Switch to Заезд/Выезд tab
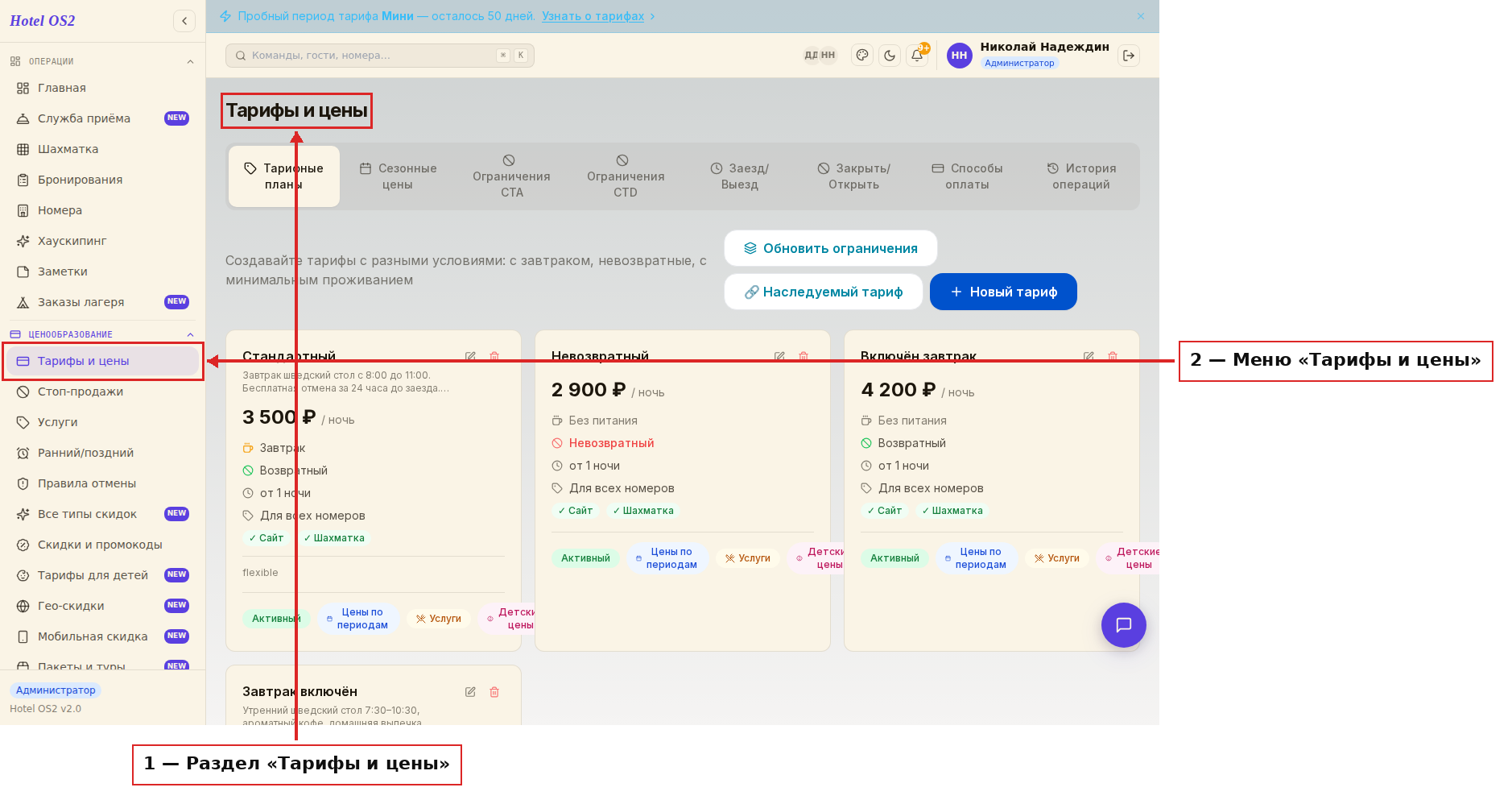The height and width of the screenshot is (804, 1512). [x=740, y=176]
